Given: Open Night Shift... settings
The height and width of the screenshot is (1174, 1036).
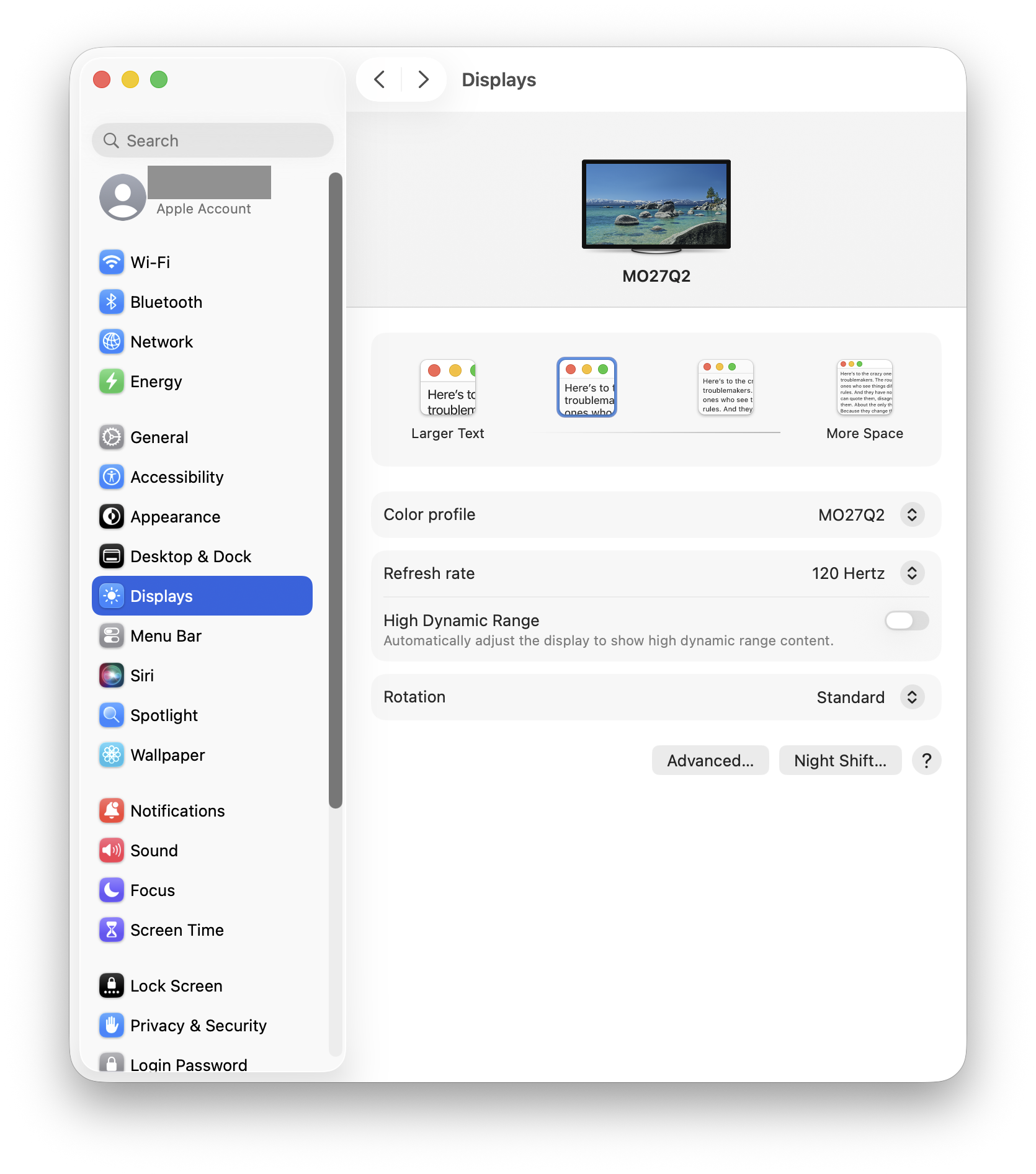Looking at the screenshot, I should (840, 761).
